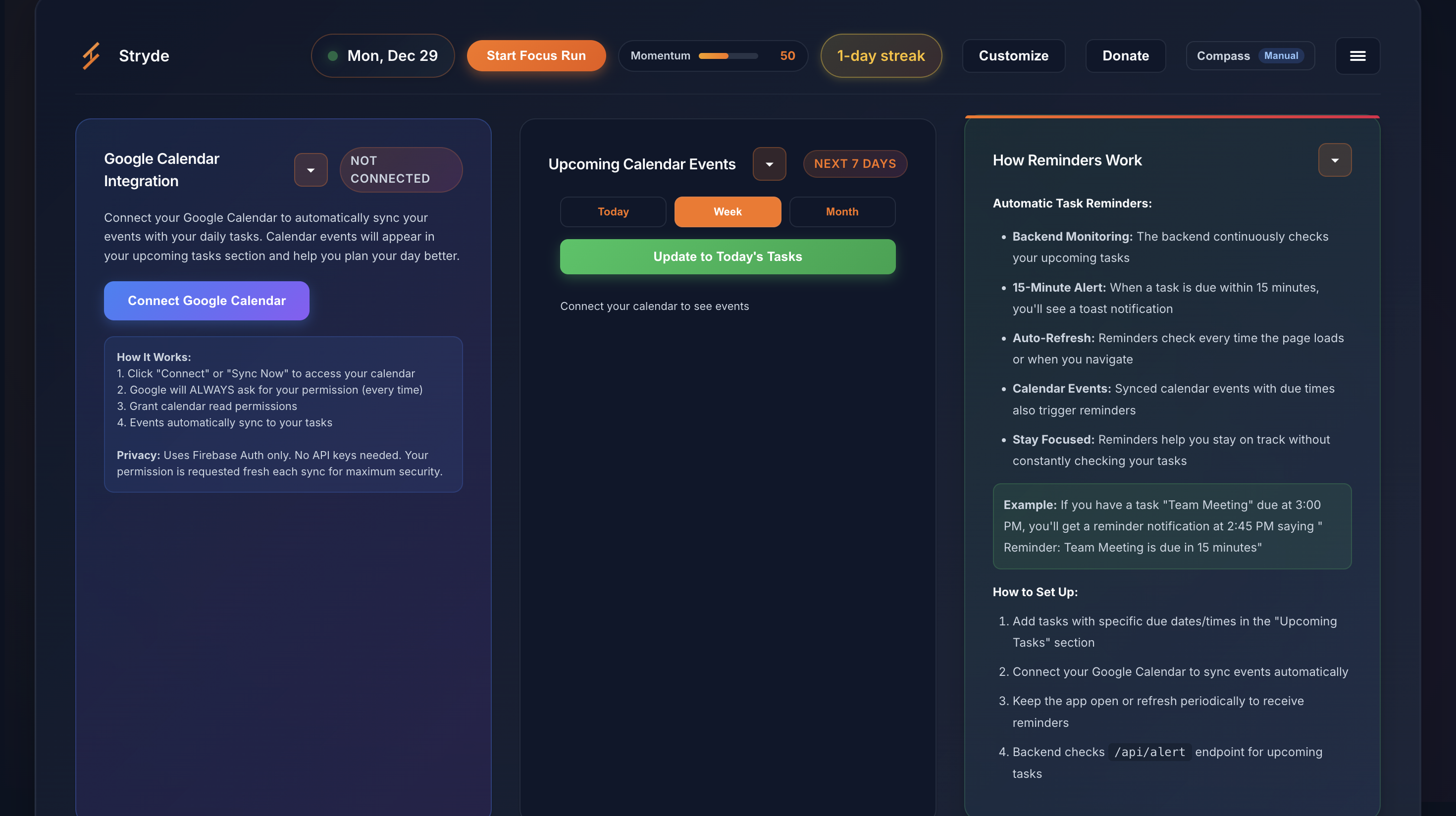Click the NOT CONNECTED status badge
The image size is (1456, 816).
click(x=401, y=169)
